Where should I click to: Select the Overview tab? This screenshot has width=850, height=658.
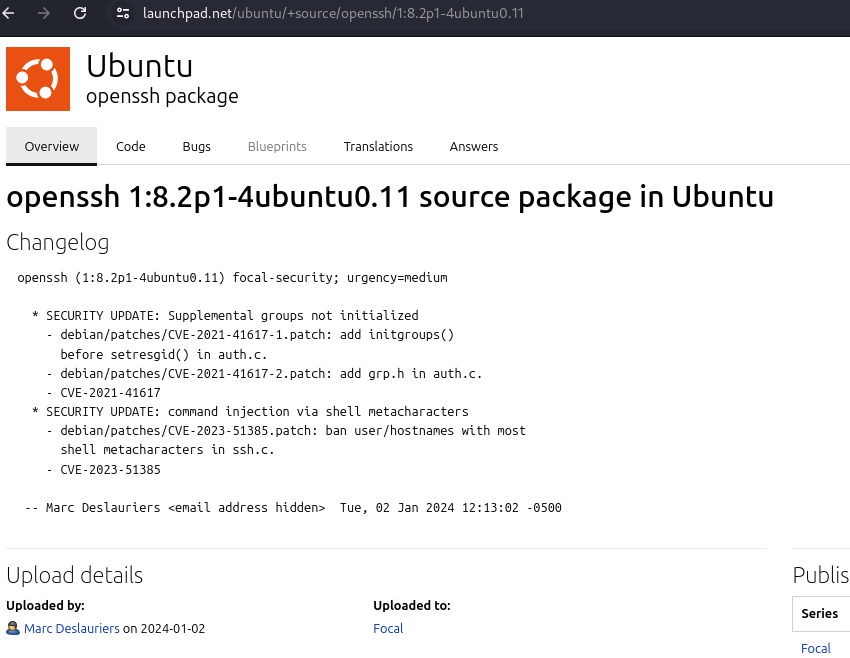(x=52, y=146)
